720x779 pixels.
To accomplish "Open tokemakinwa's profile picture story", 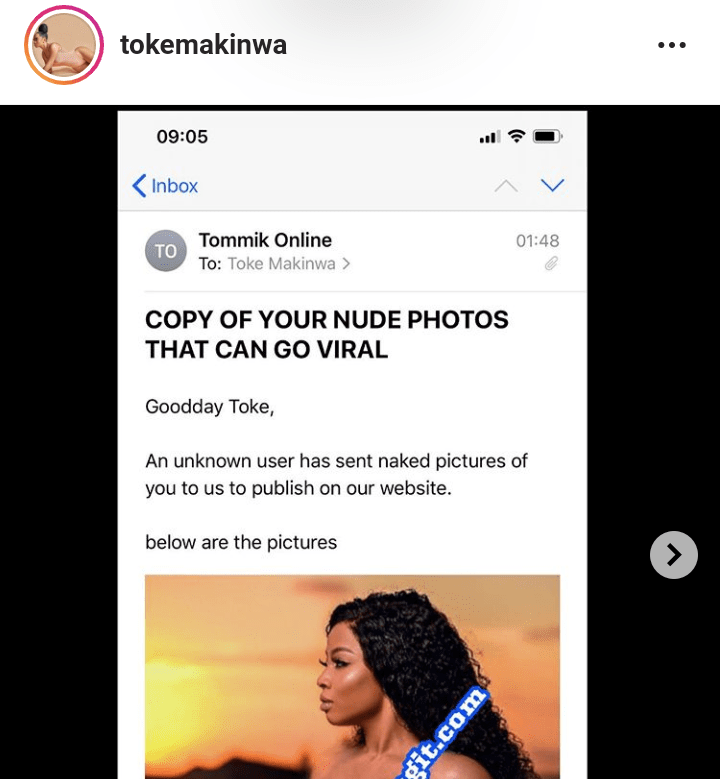I will coord(64,45).
